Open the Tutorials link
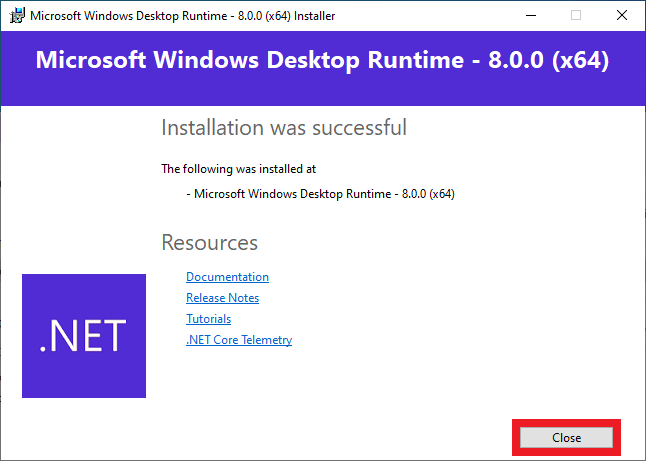The image size is (646, 461). [208, 319]
